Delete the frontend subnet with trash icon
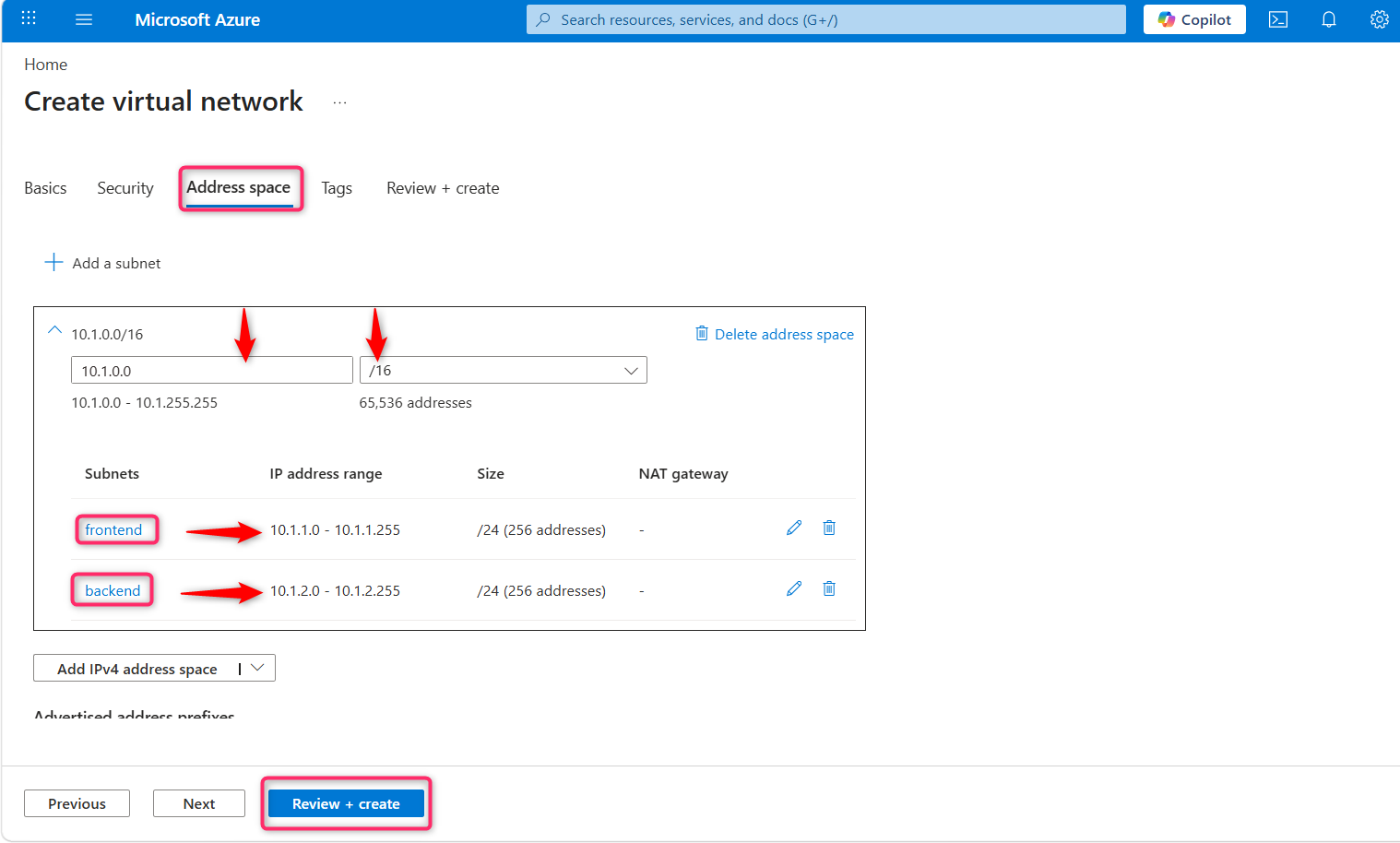The height and width of the screenshot is (843, 1400). click(829, 528)
